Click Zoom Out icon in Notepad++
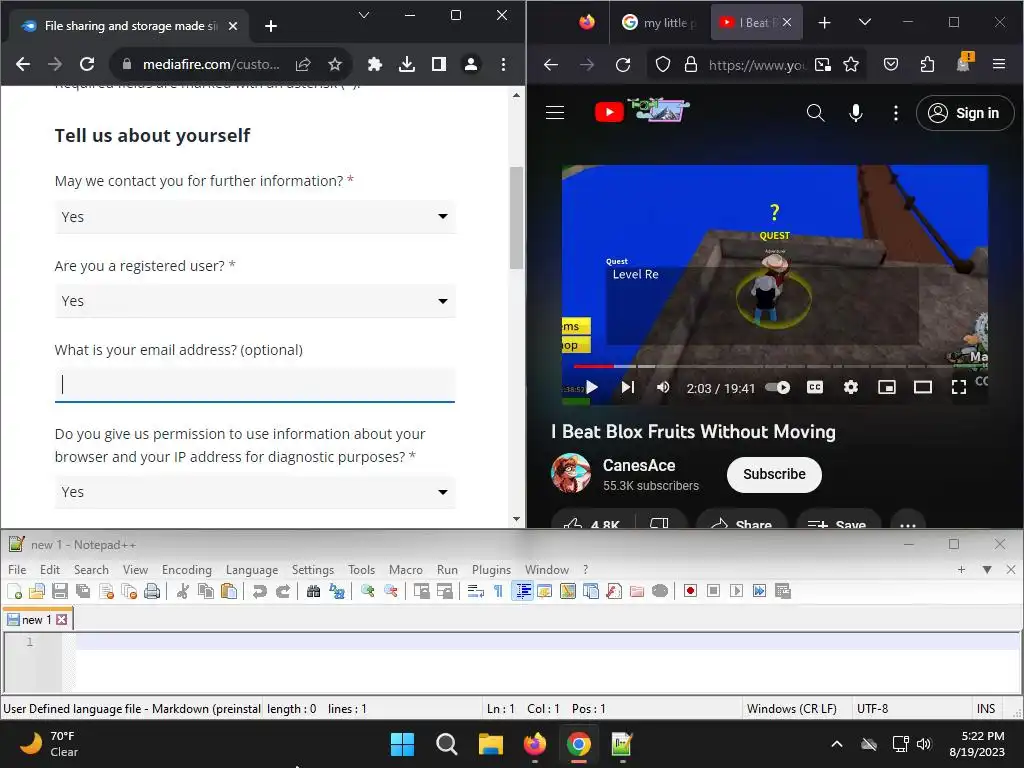 click(391, 591)
